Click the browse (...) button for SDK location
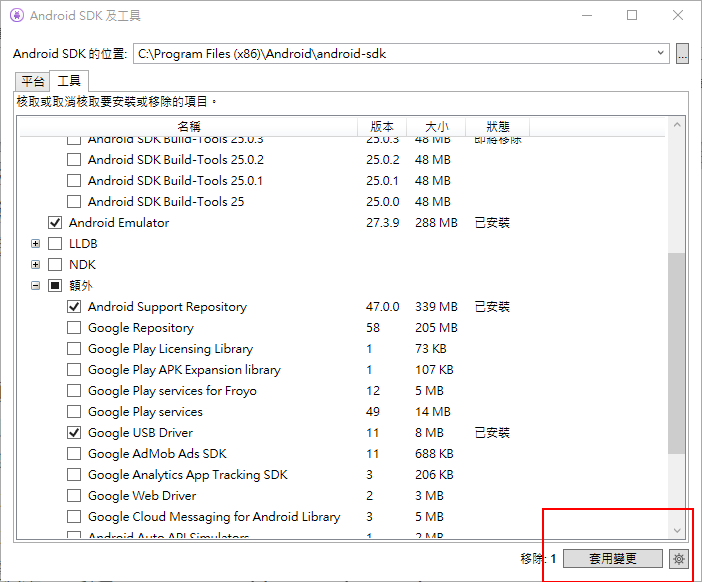702x582 pixels. tap(682, 54)
